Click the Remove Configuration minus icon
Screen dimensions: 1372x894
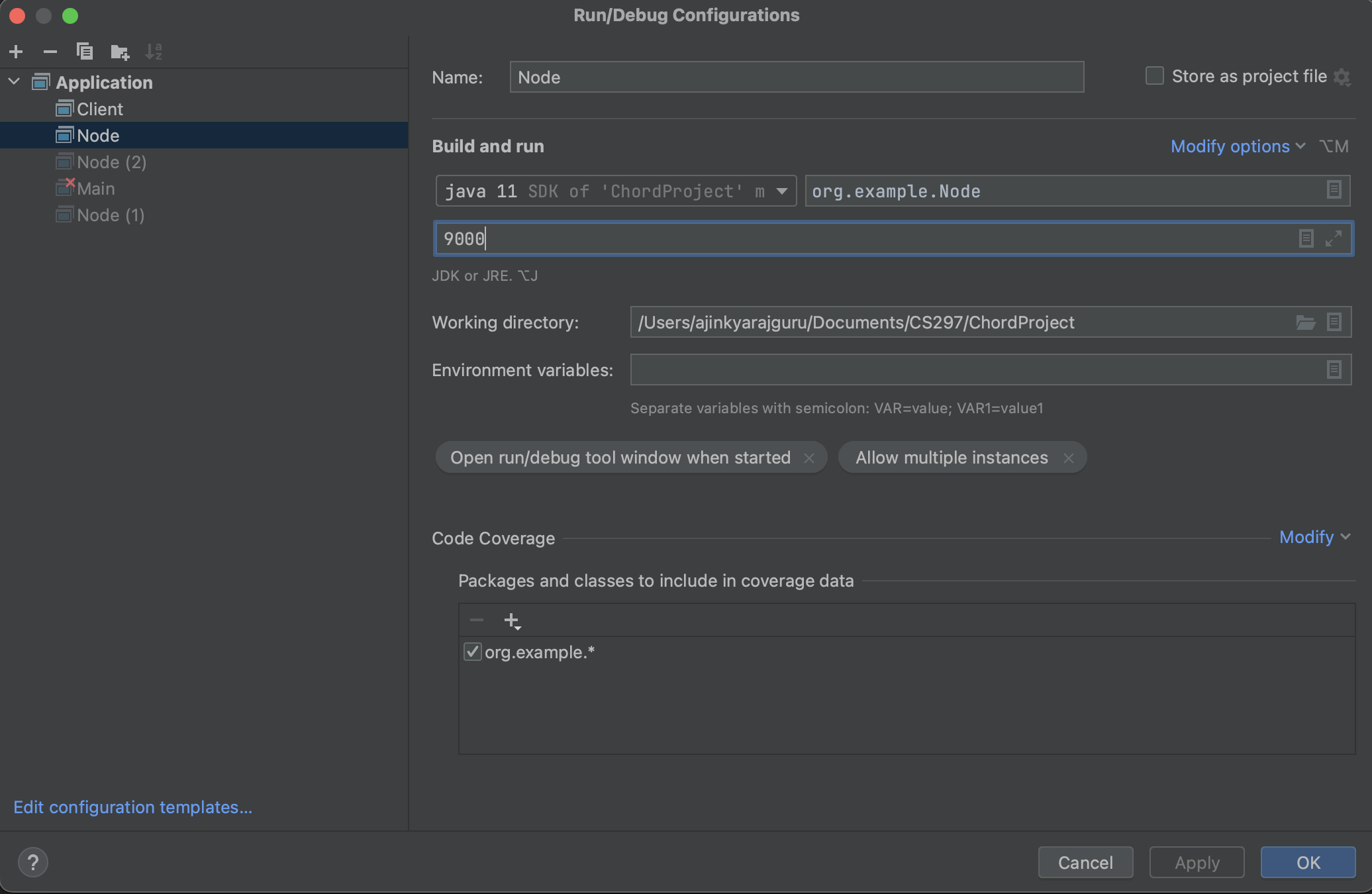point(50,52)
